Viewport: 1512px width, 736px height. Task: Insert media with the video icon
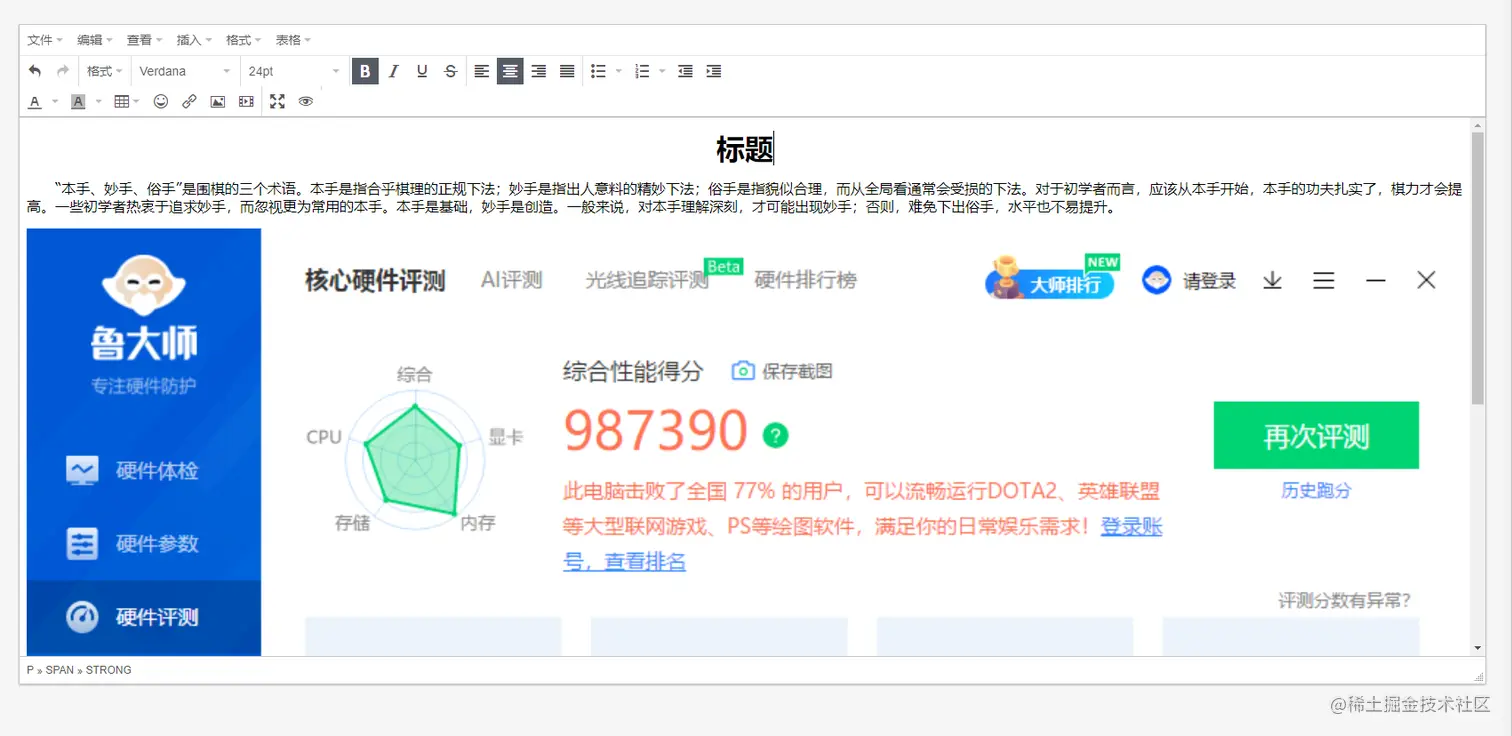[246, 101]
